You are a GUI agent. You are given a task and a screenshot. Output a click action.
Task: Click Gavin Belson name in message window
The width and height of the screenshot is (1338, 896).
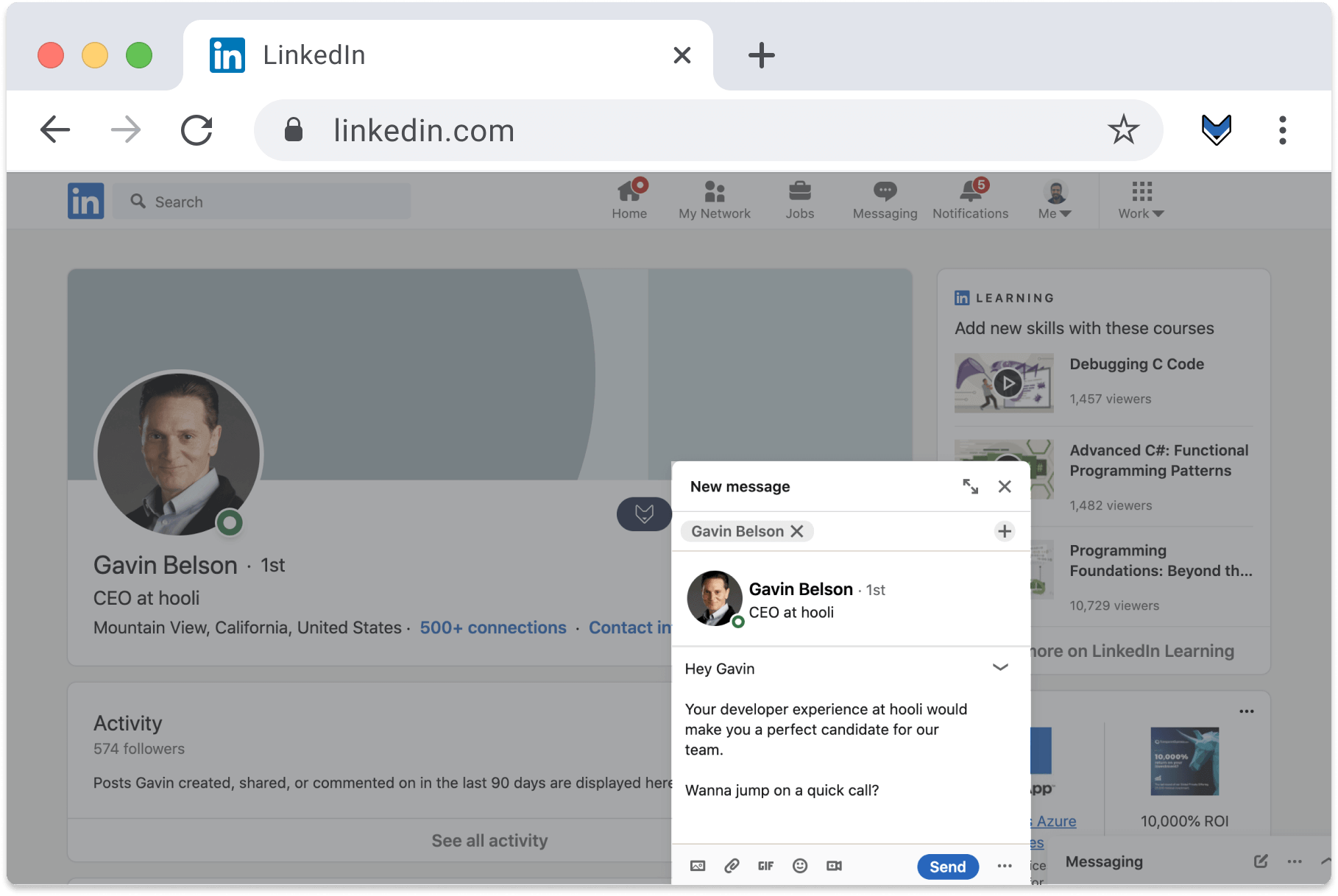(x=801, y=589)
